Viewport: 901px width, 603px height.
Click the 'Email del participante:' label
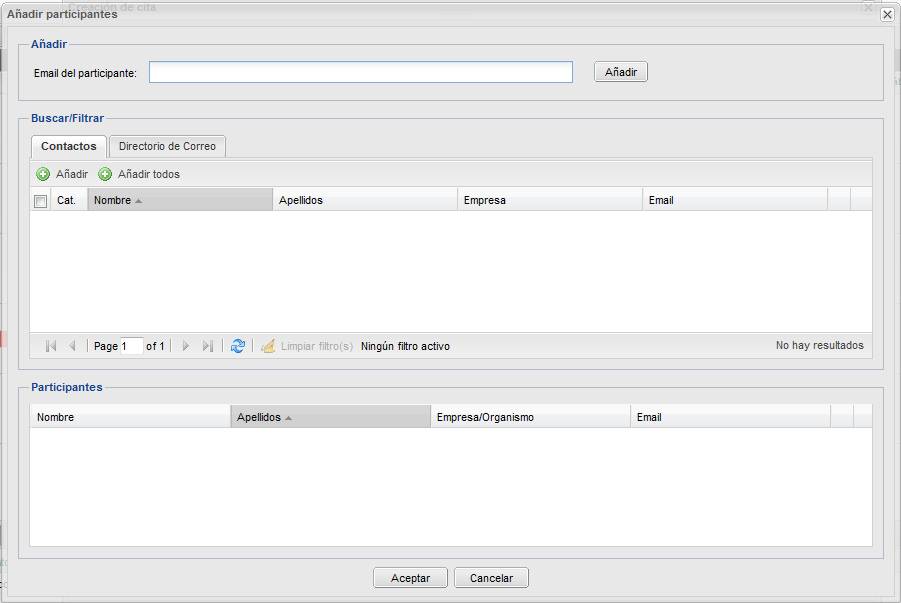(85, 73)
